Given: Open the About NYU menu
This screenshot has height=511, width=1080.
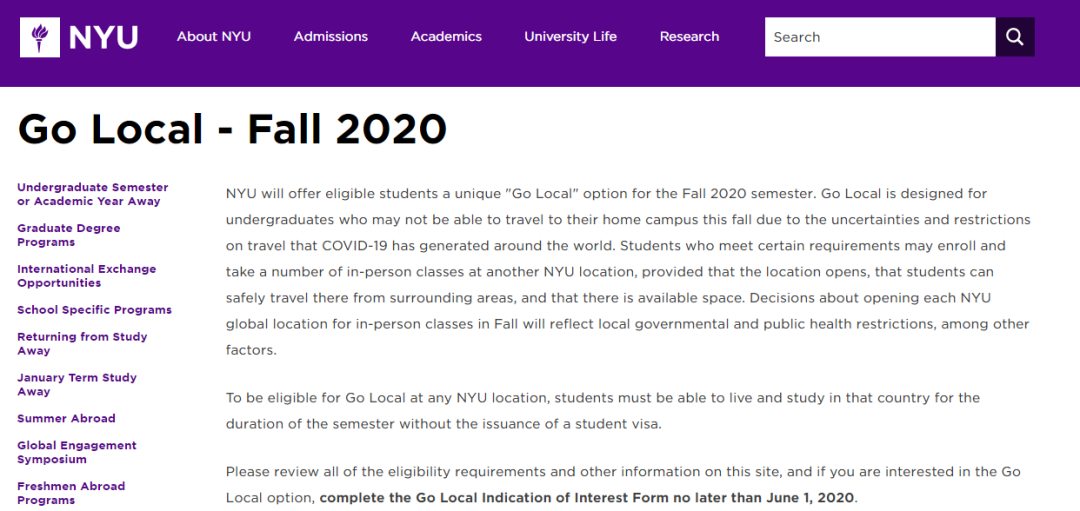Looking at the screenshot, I should point(214,37).
